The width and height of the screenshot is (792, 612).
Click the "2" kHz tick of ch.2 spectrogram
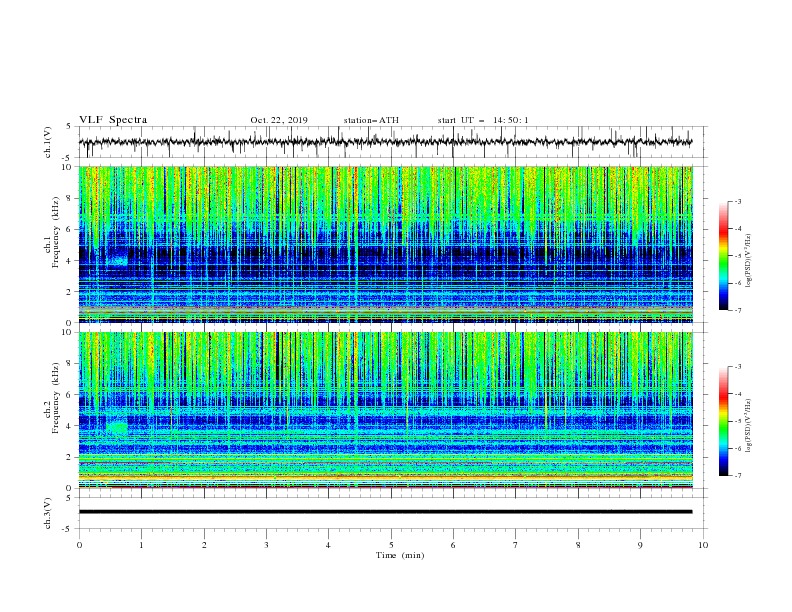pyautogui.click(x=70, y=457)
